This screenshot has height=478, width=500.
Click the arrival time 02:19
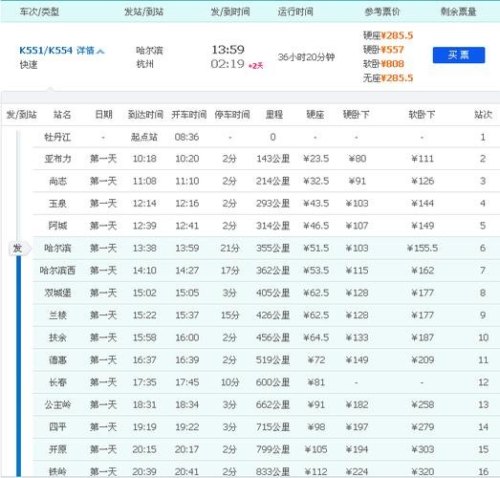pyautogui.click(x=227, y=64)
